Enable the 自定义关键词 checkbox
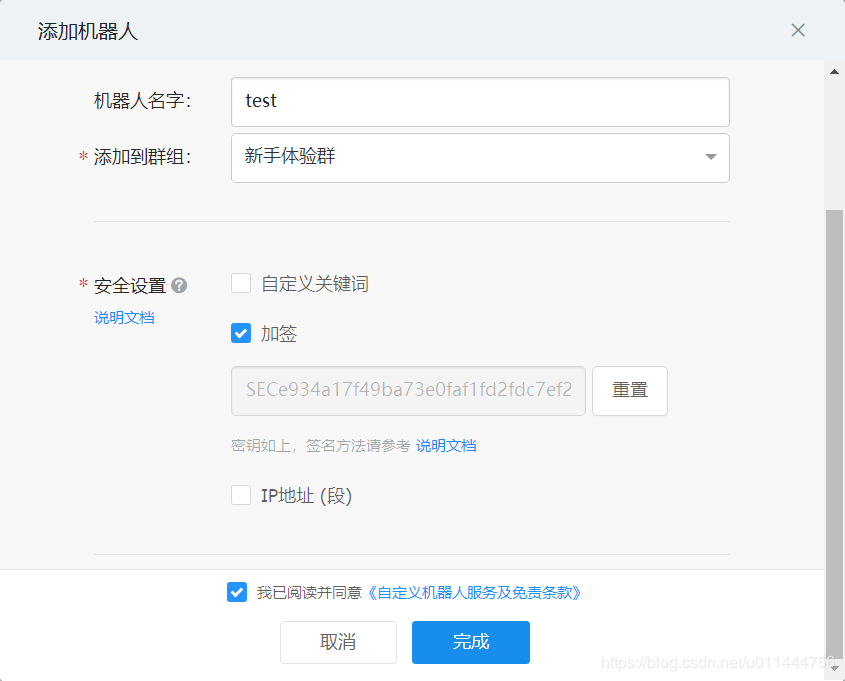Screen dimensions: 845x681 coord(240,283)
